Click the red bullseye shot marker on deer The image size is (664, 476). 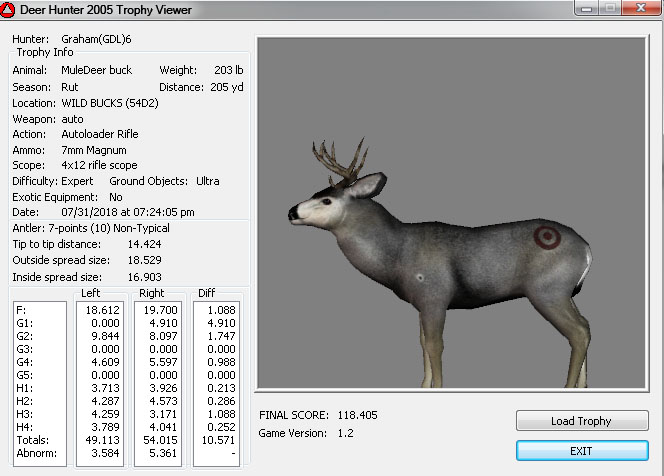[546, 238]
